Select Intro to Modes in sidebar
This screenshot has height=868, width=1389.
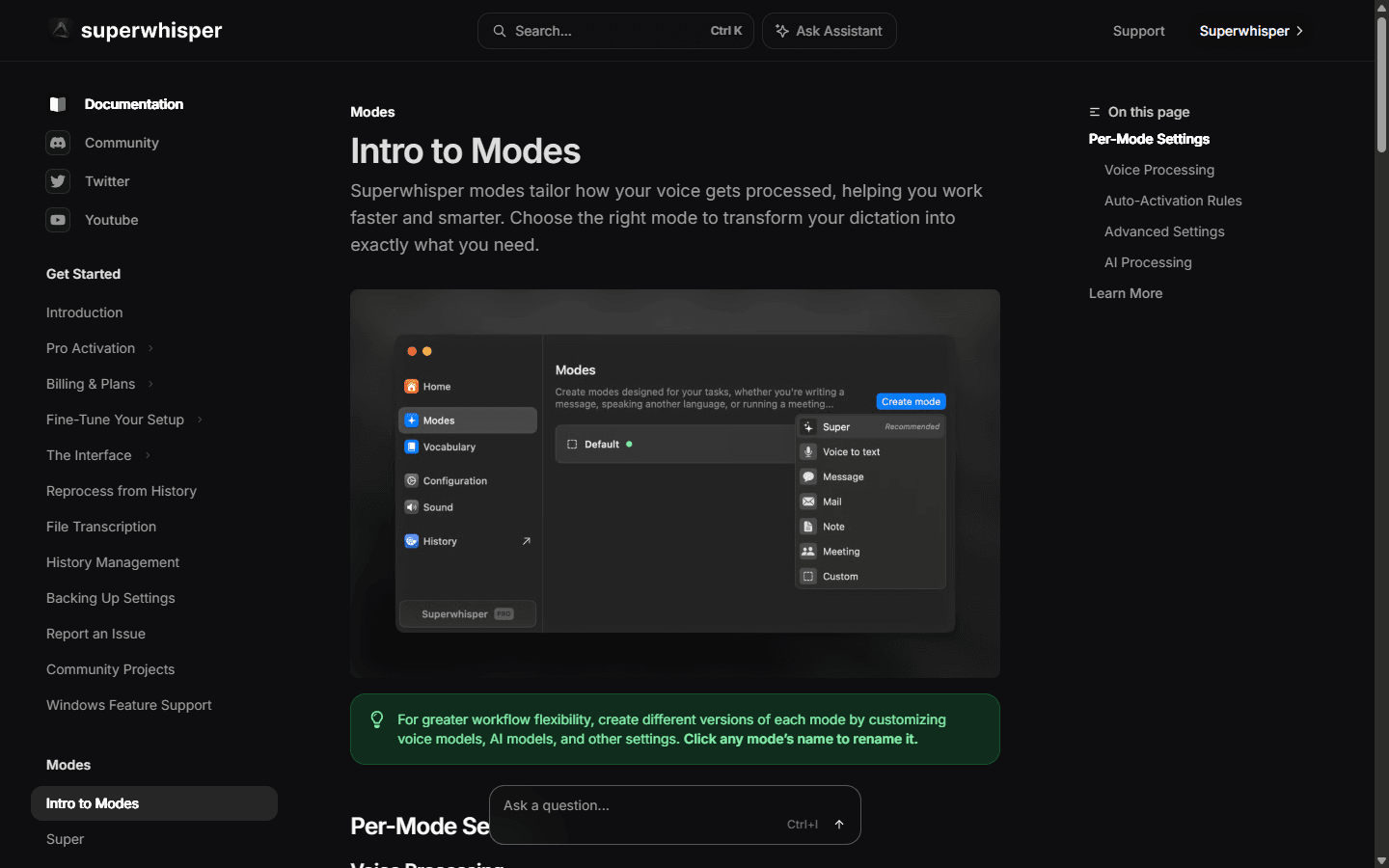154,803
